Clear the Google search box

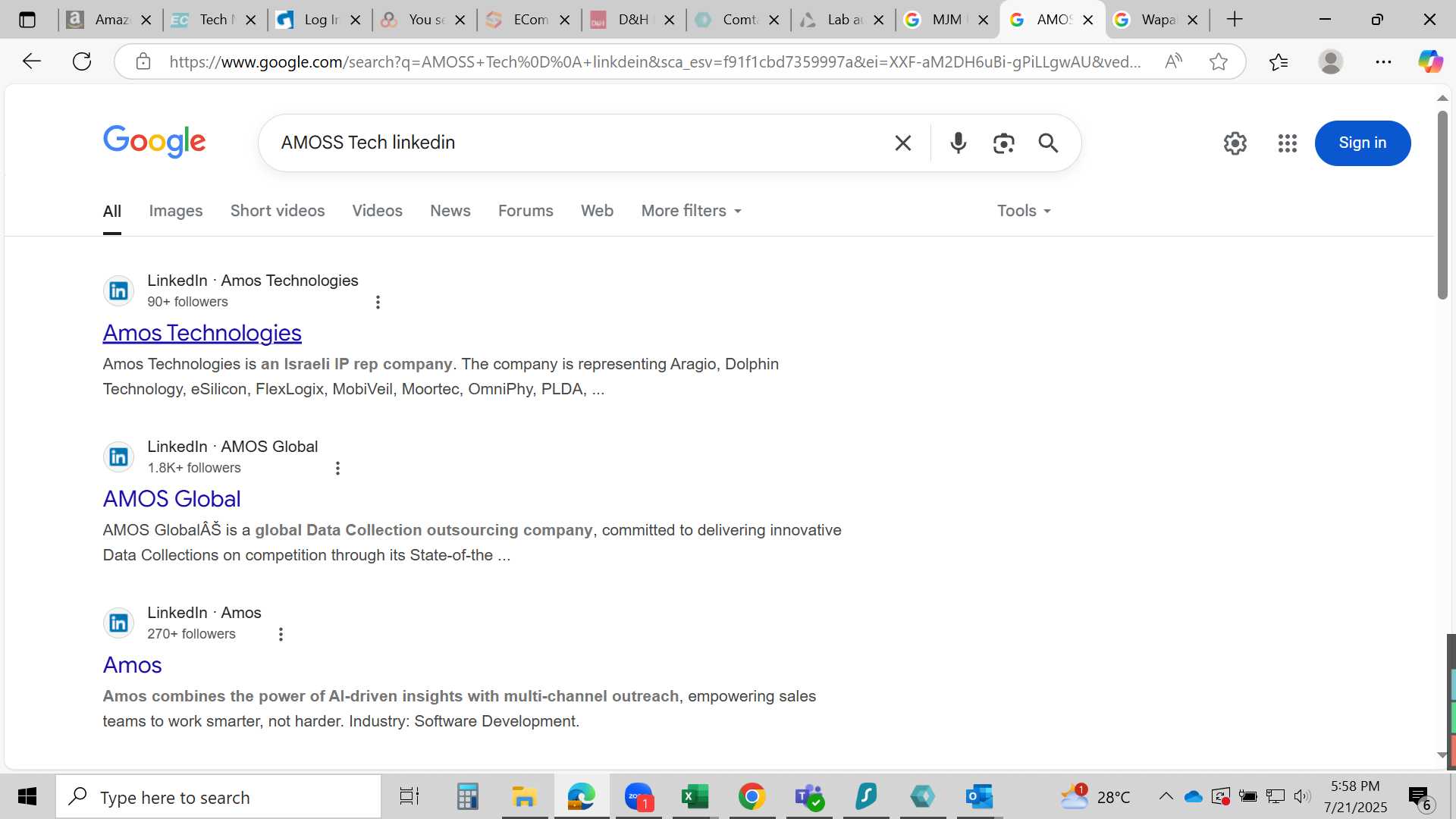902,143
